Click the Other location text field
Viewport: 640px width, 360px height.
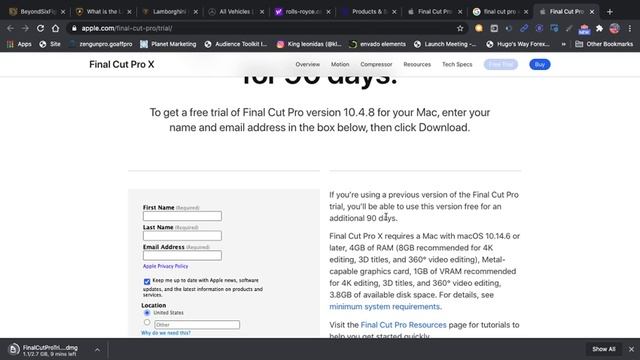tap(197, 325)
